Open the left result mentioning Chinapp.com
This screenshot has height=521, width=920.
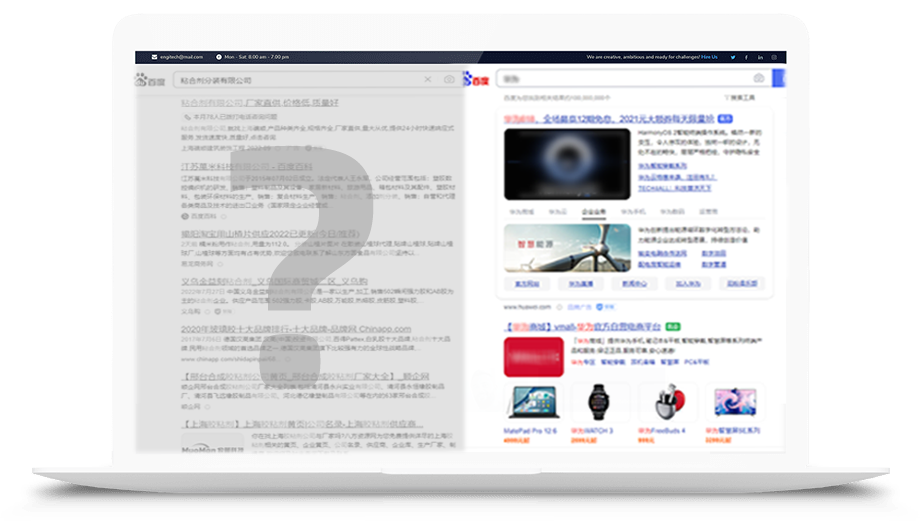tap(296, 329)
